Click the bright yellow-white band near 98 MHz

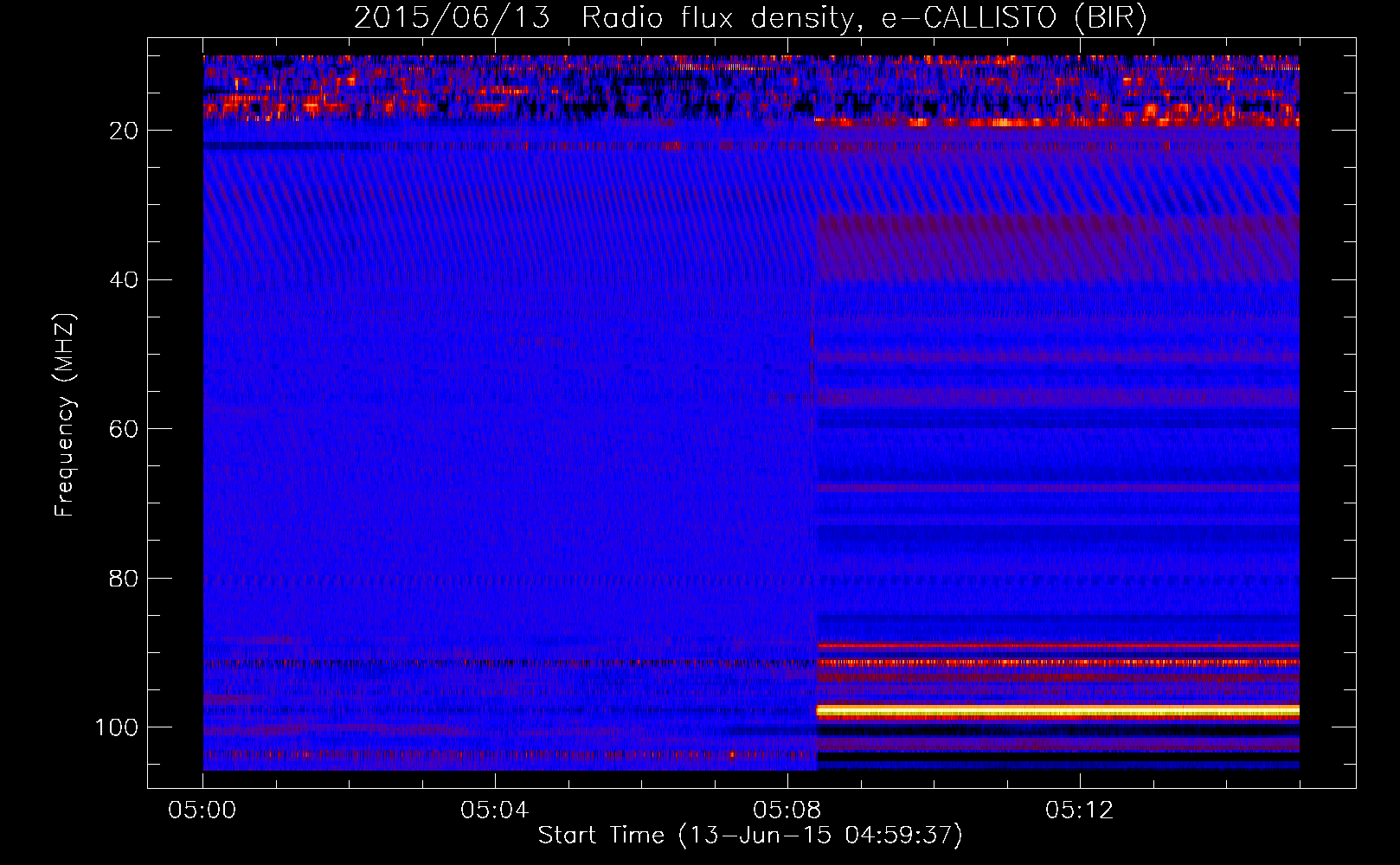1057,710
